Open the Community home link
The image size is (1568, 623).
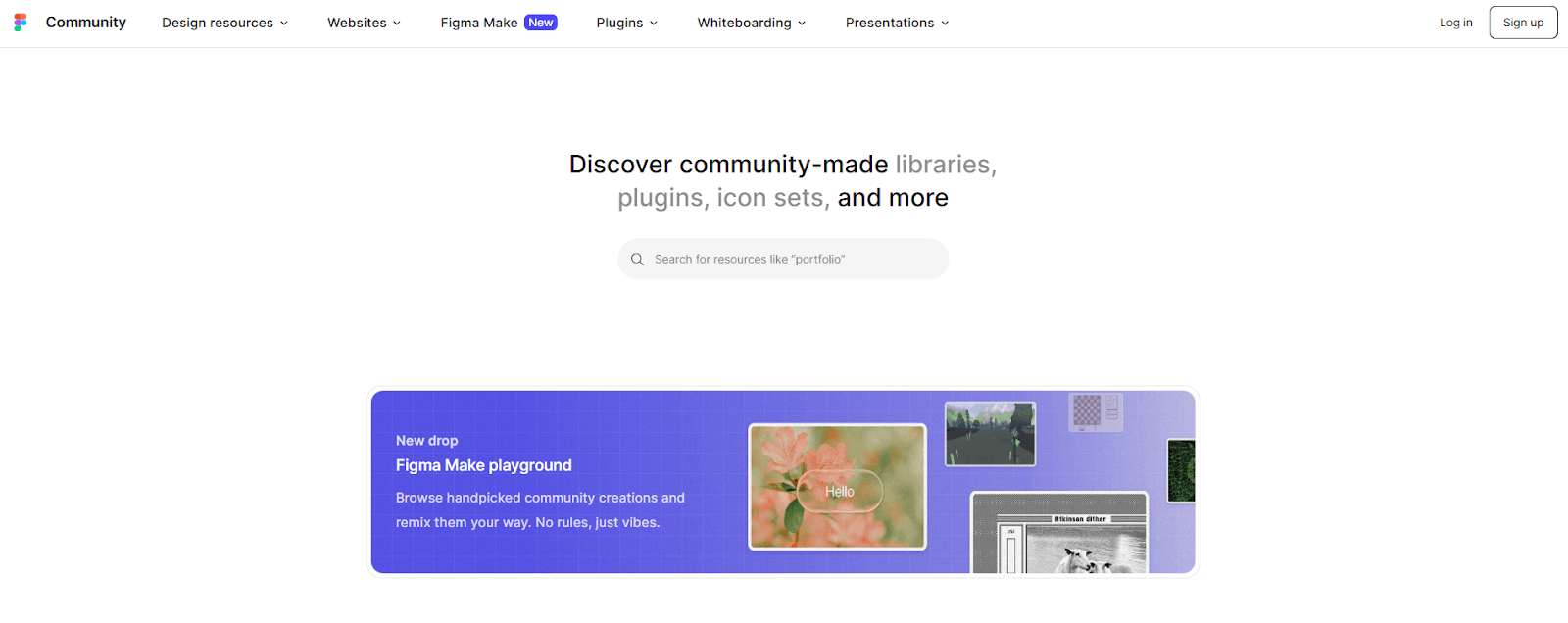tap(85, 23)
